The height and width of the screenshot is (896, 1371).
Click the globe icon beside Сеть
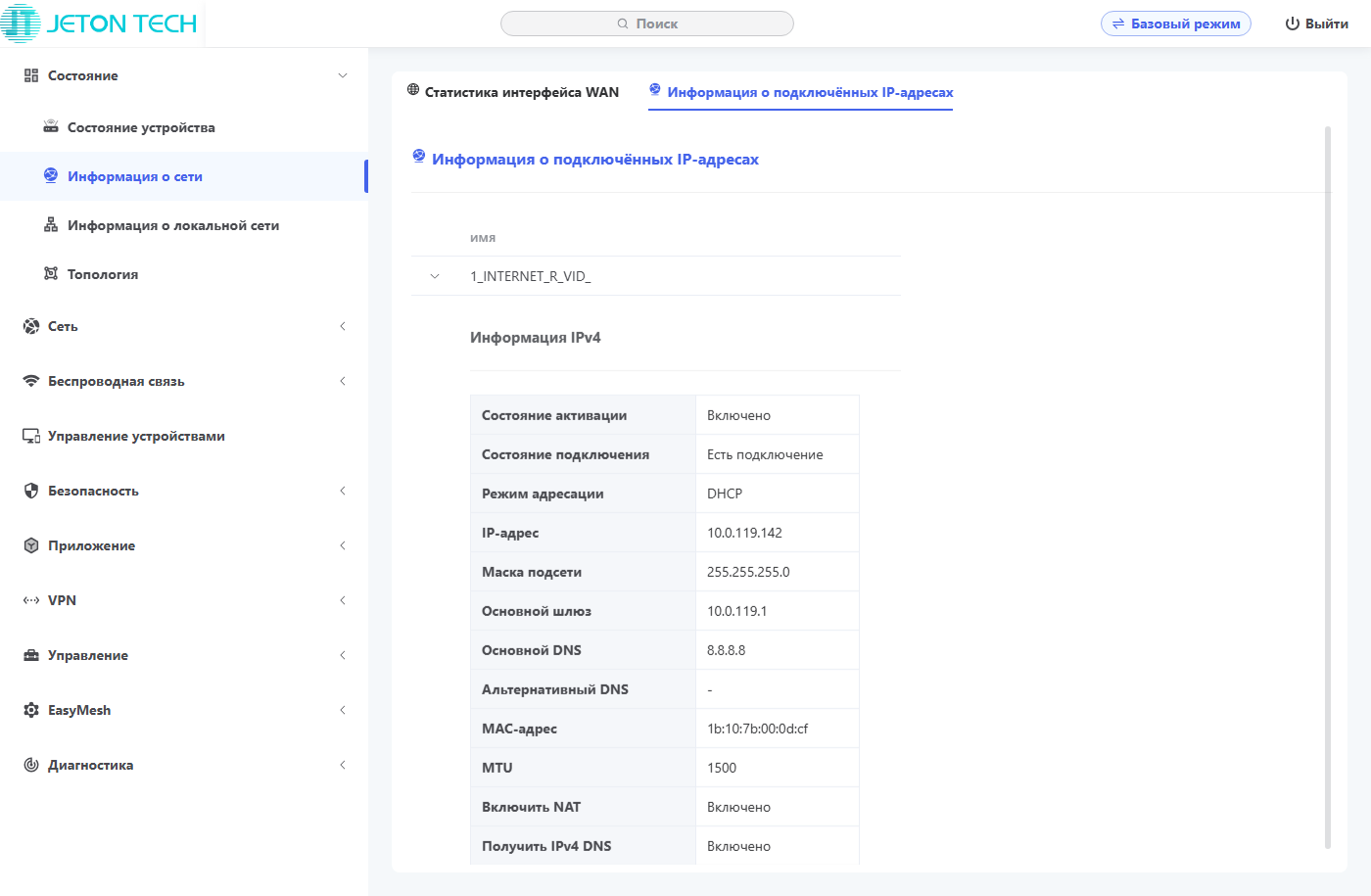click(31, 326)
